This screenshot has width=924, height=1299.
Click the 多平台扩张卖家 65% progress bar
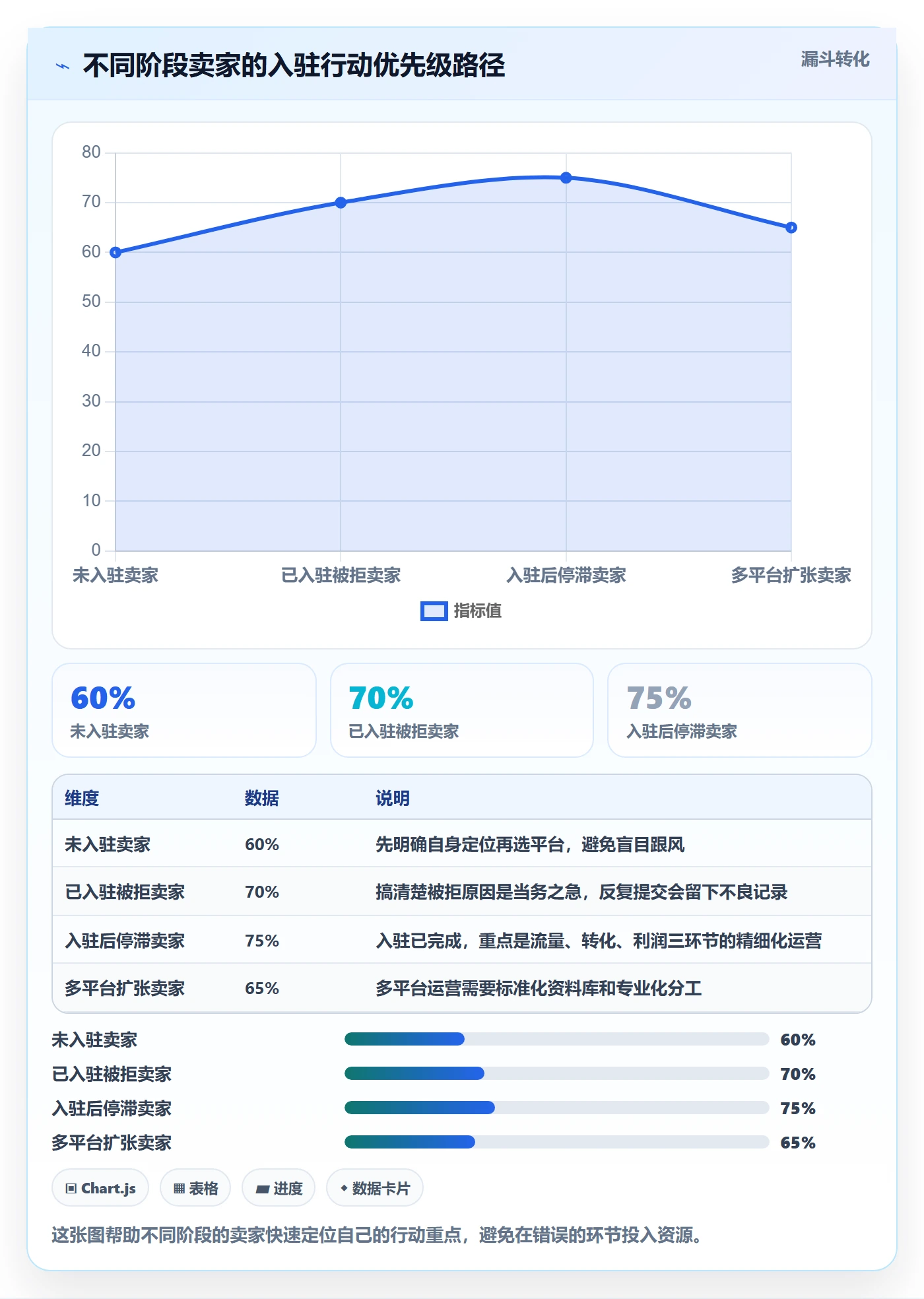point(556,1143)
